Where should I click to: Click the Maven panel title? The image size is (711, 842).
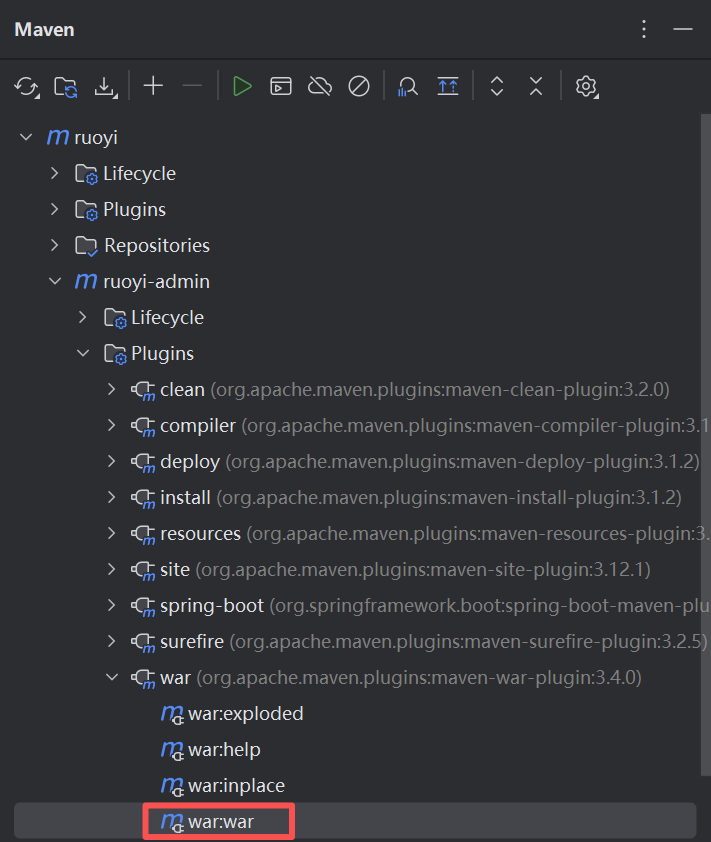click(x=45, y=30)
